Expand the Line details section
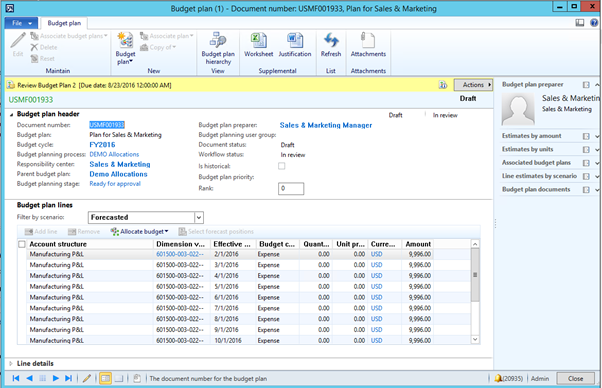602x388 pixels. 11,363
